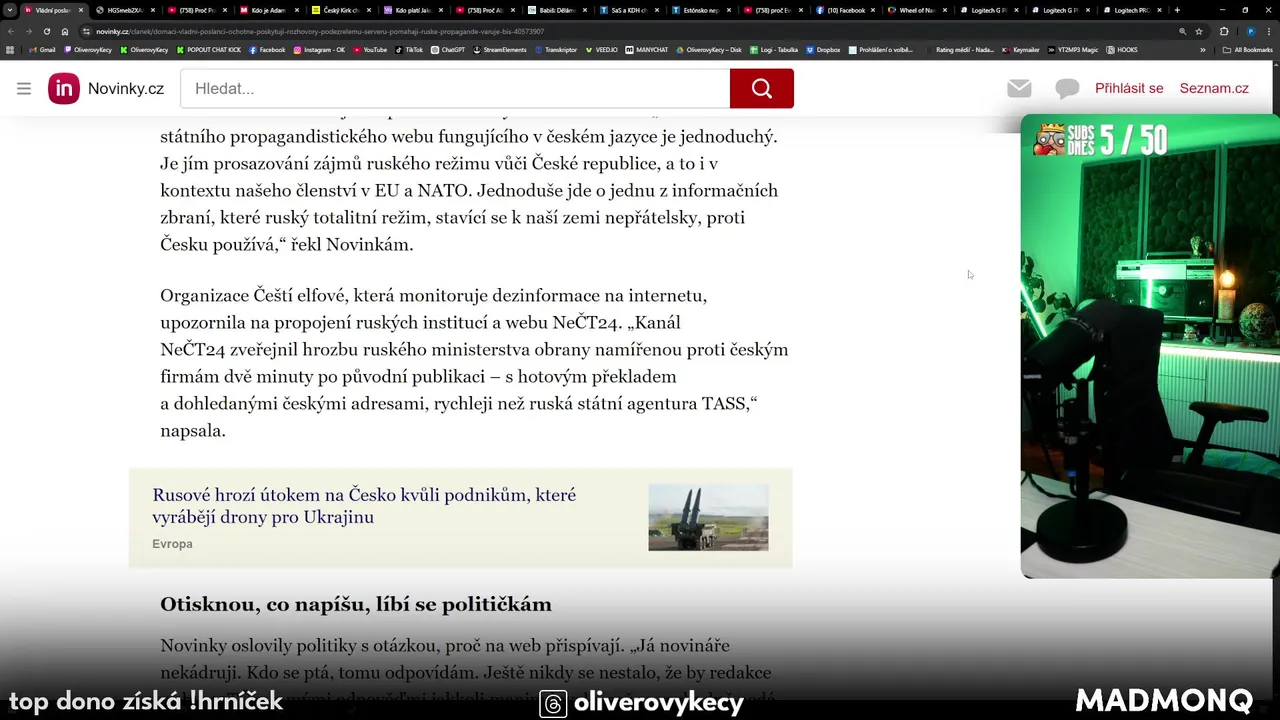
Task: Open the YT2MP3 Magic bookmark
Action: 1072,49
